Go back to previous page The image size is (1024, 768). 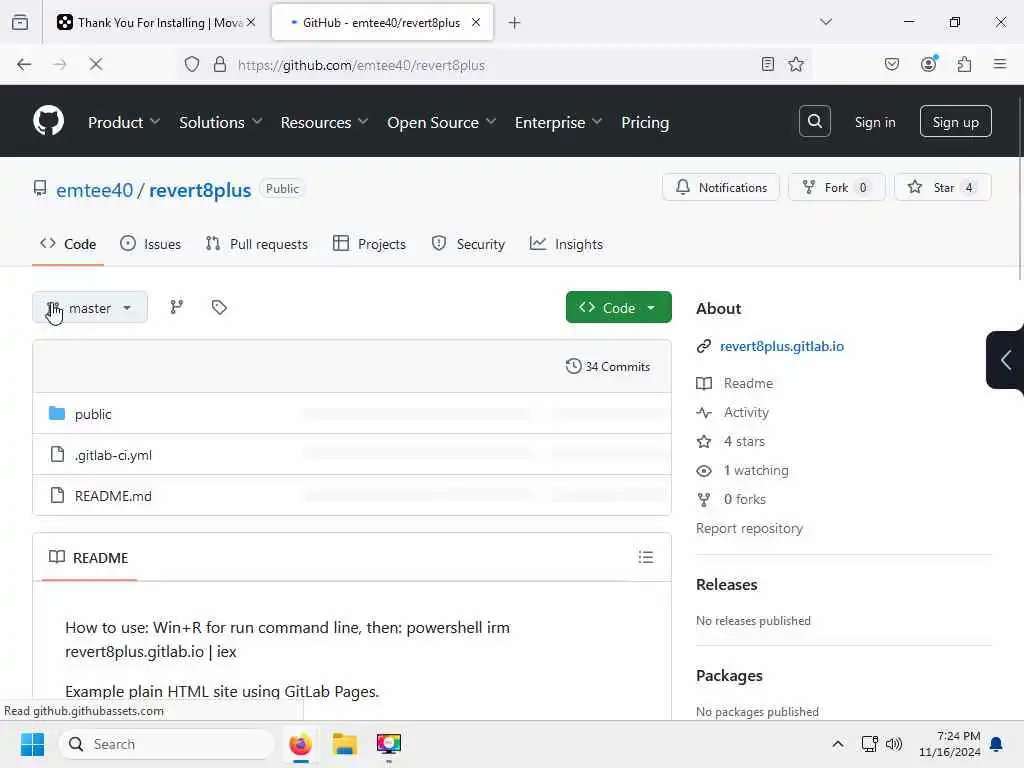tap(24, 64)
